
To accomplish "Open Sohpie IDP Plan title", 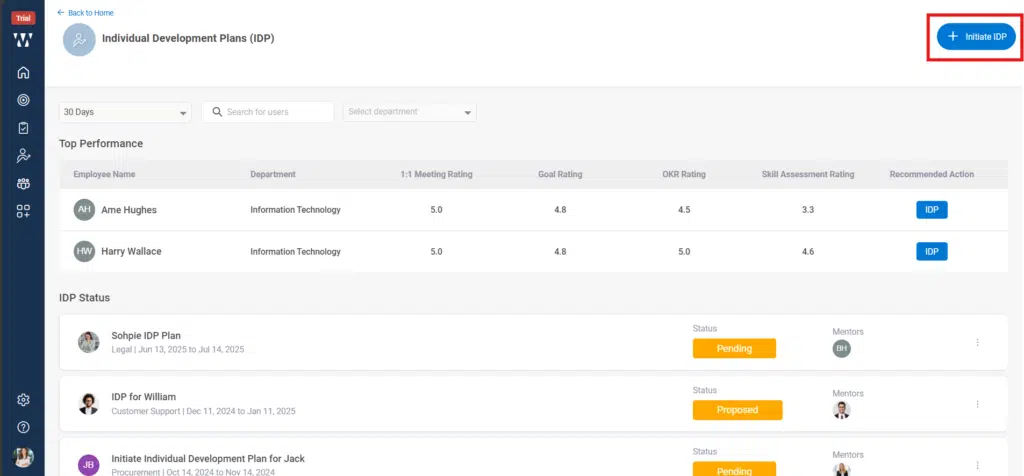I will [146, 336].
